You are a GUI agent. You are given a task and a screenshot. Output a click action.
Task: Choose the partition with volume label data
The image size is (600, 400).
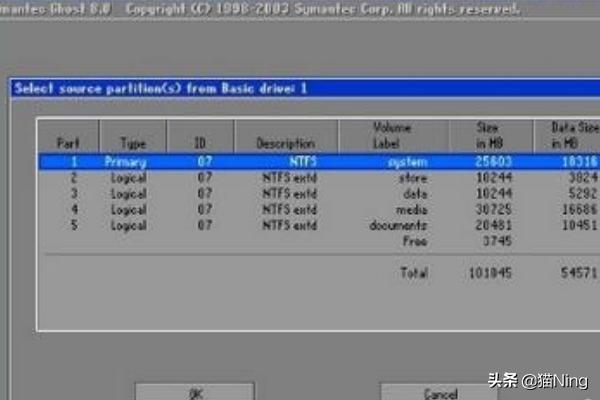click(x=300, y=195)
